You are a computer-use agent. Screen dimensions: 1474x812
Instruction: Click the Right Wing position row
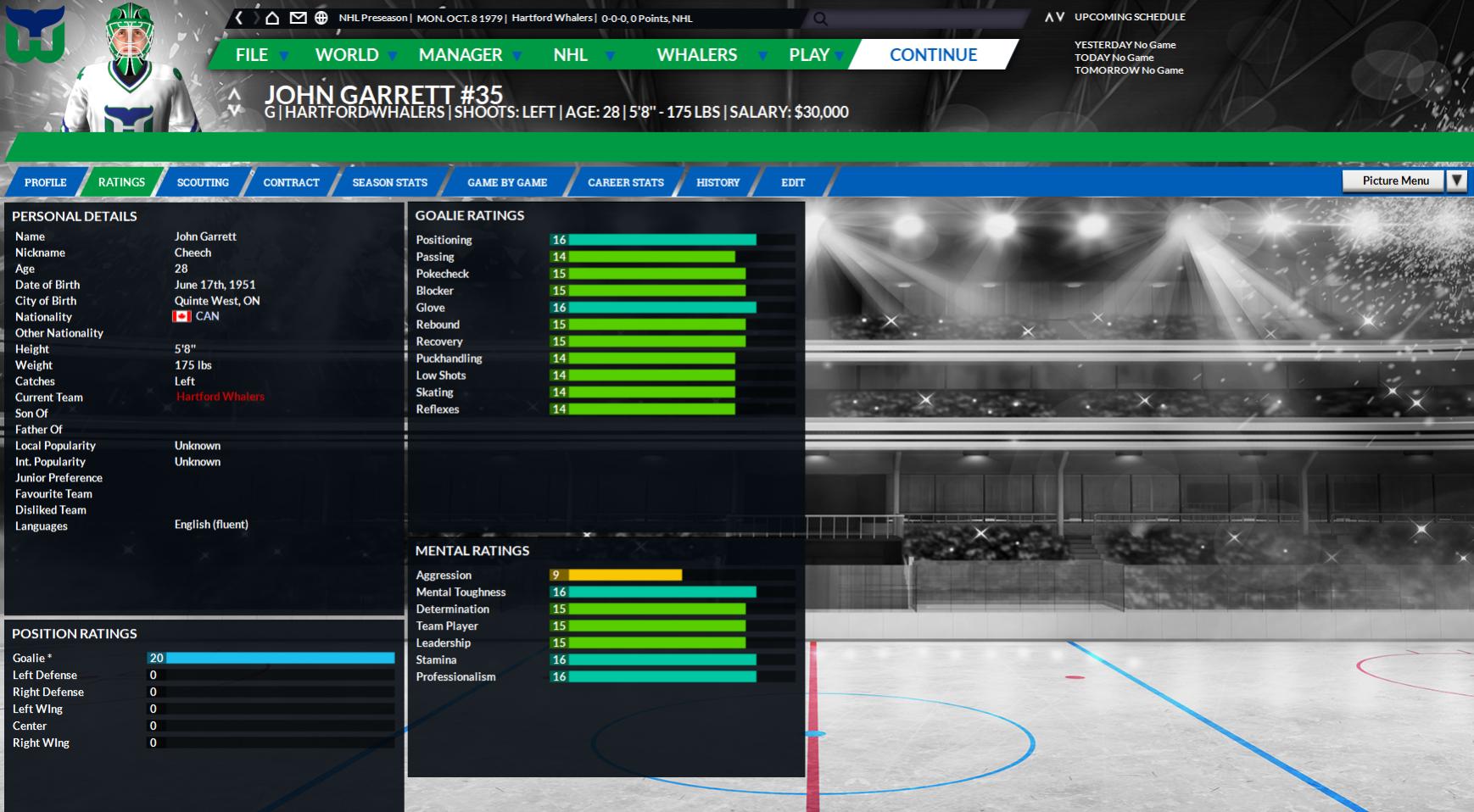pyautogui.click(x=203, y=742)
